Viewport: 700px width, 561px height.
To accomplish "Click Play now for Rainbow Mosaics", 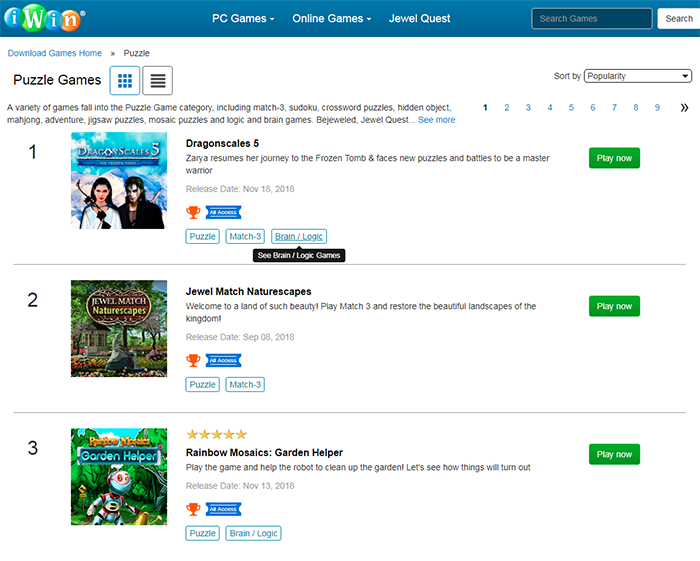I will coord(614,454).
